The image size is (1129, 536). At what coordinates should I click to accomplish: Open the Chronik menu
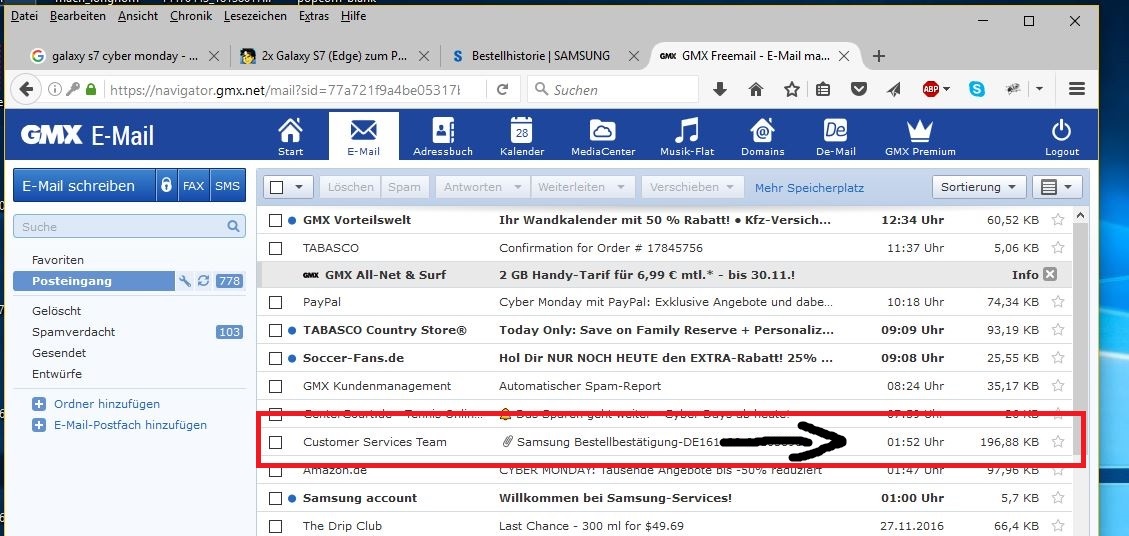click(x=191, y=16)
